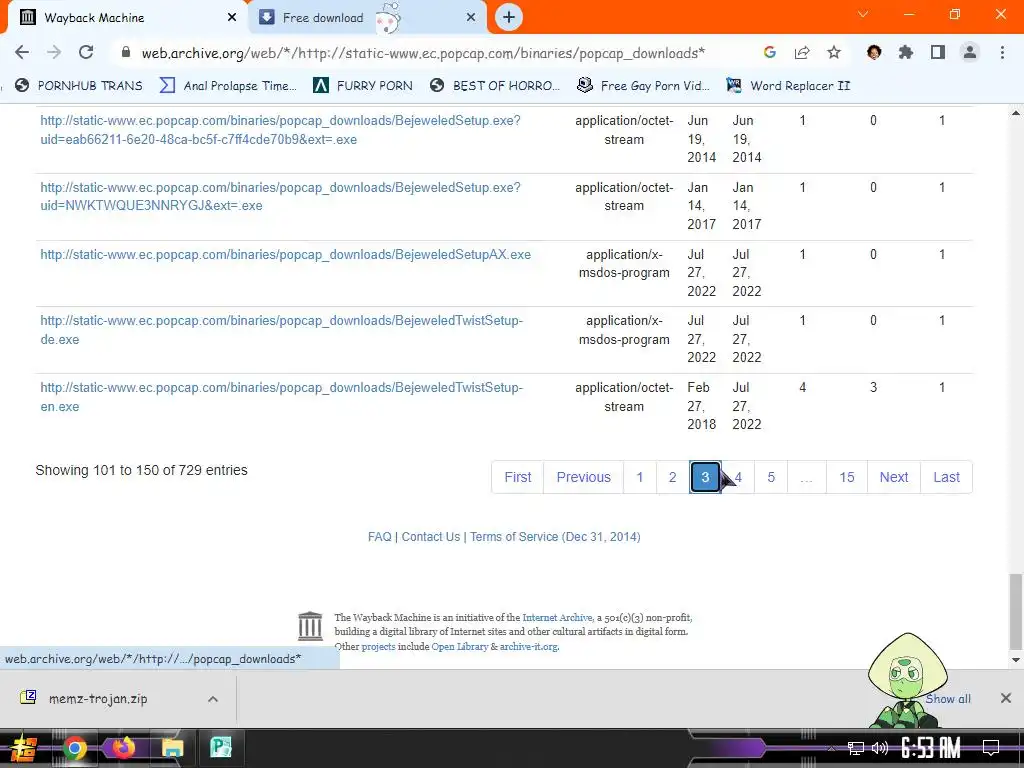Open Publisher from the taskbar
Image resolution: width=1024 pixels, height=768 pixels.
(221, 748)
